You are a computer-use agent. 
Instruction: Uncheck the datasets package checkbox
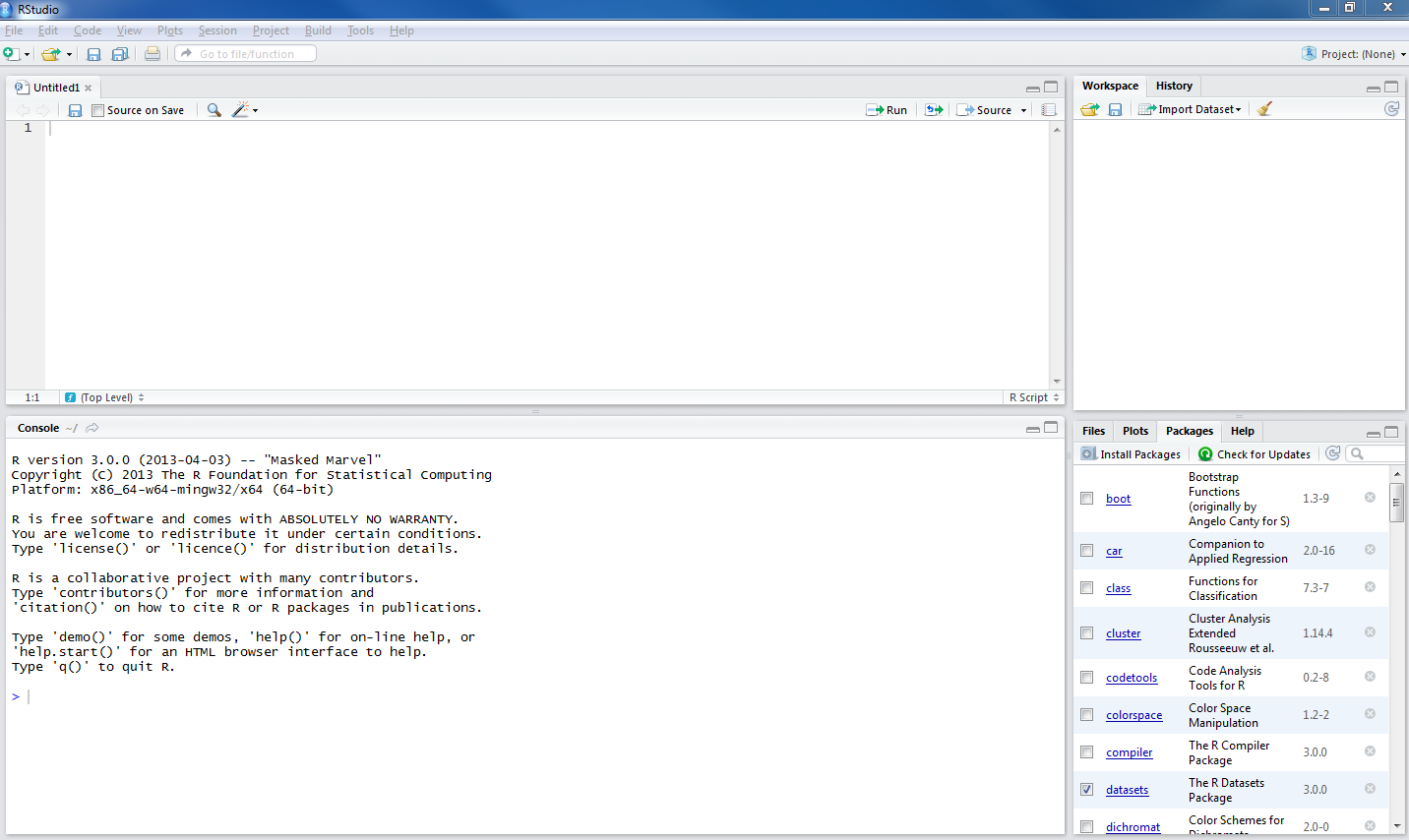click(1086, 789)
